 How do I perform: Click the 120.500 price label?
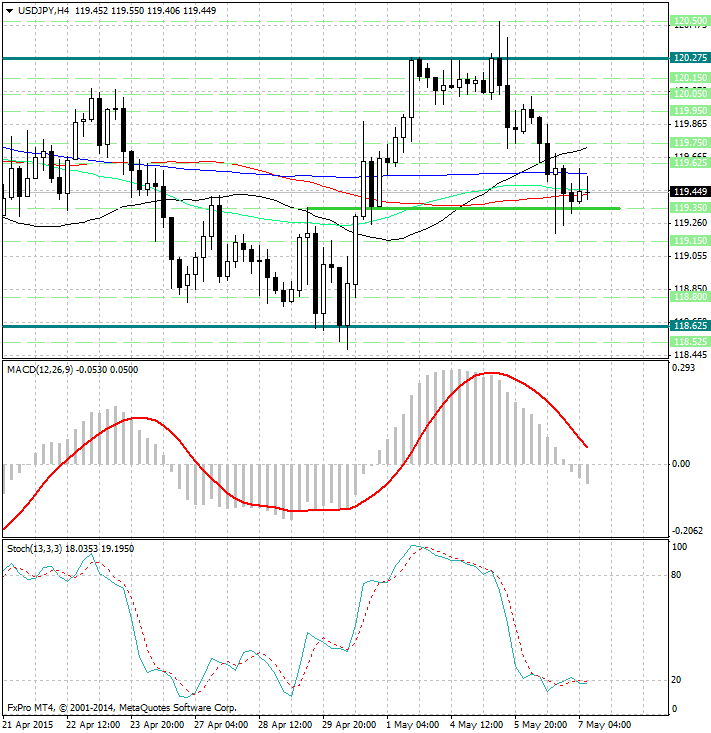pyautogui.click(x=690, y=21)
